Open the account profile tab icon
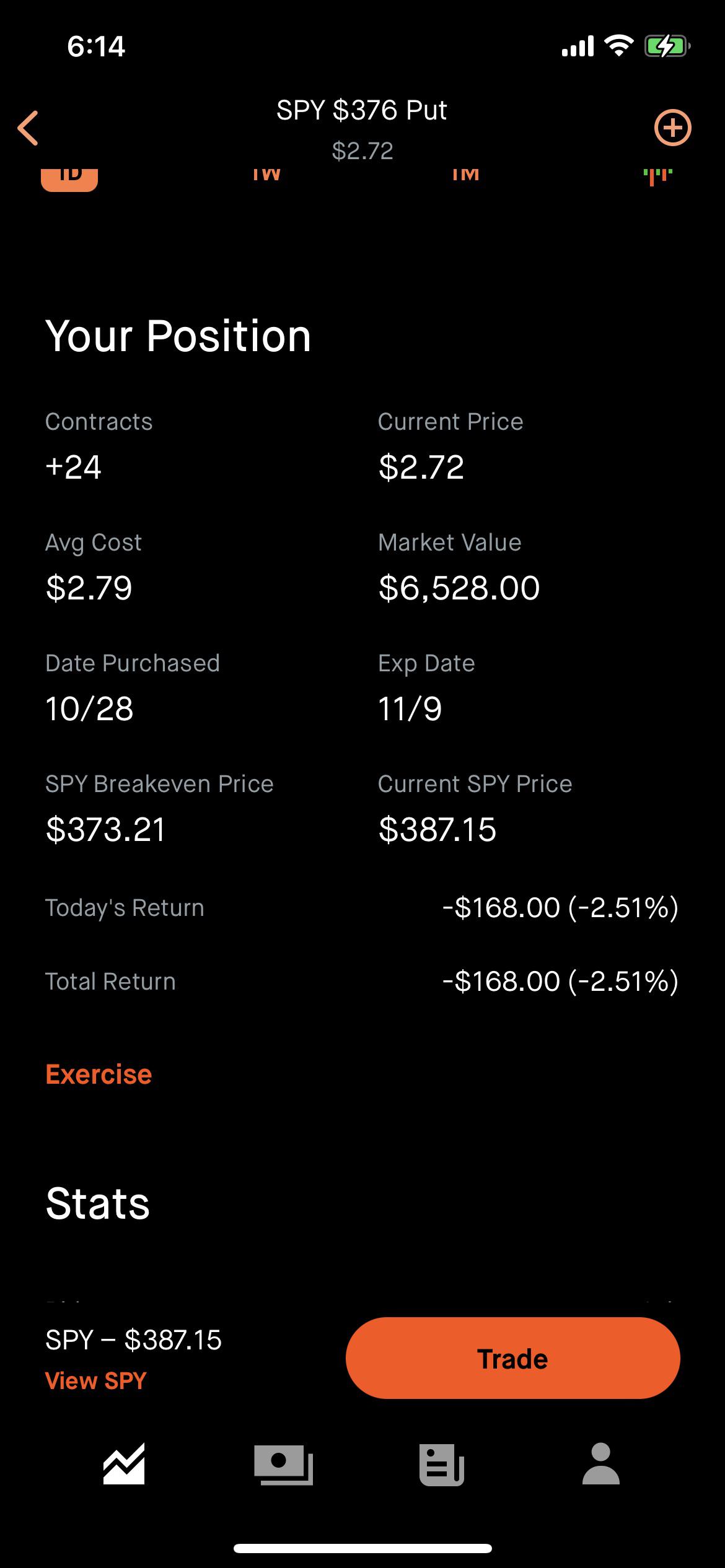 tap(600, 1464)
